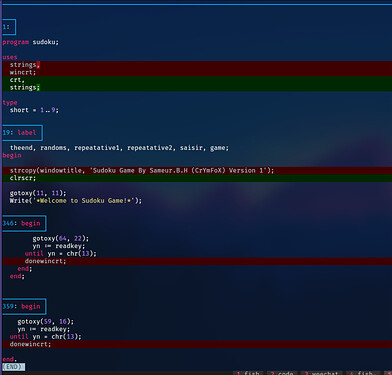Click the added 'crt,' line
Viewport: 392px width, 375px height.
(197, 80)
